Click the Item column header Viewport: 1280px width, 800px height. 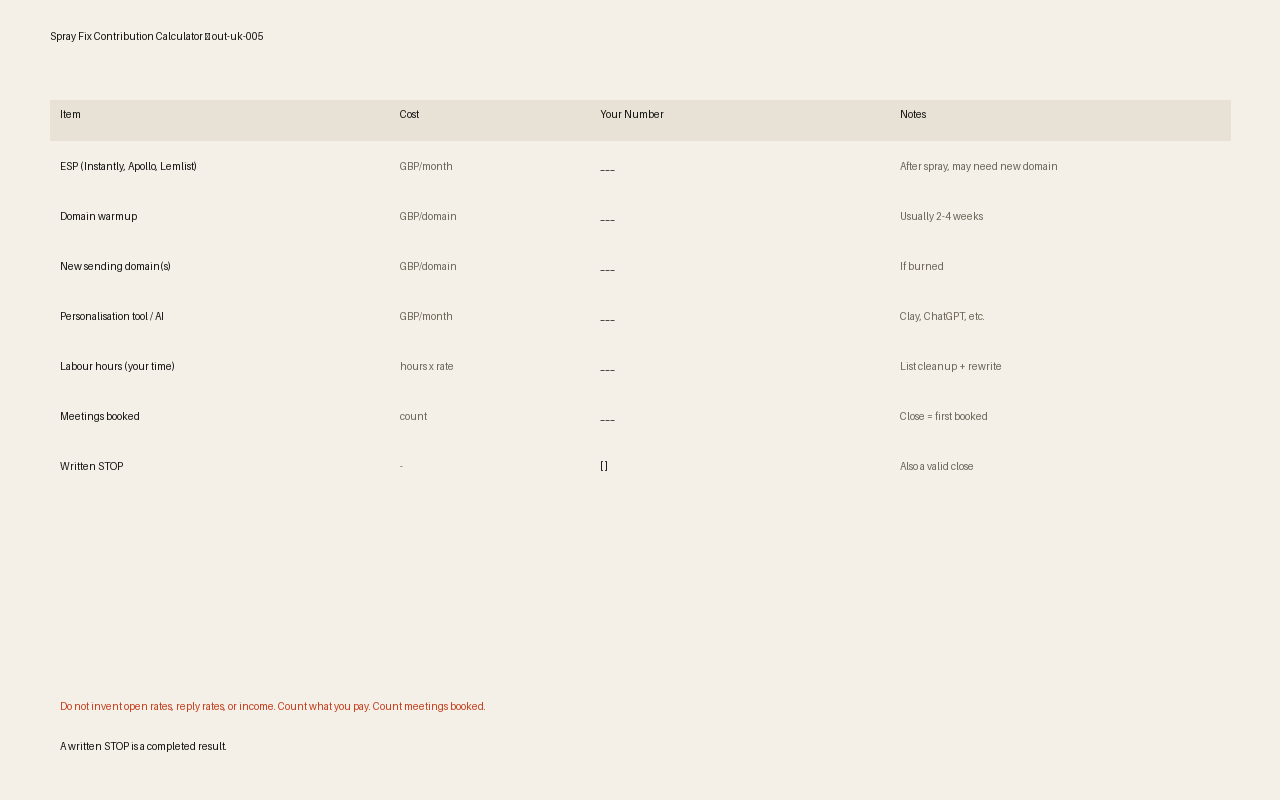70,115
